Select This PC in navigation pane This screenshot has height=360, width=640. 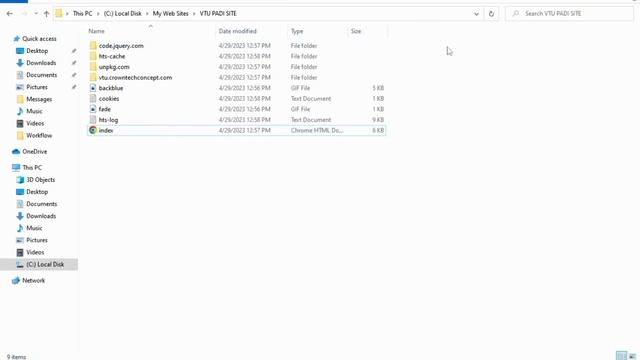[x=32, y=168]
